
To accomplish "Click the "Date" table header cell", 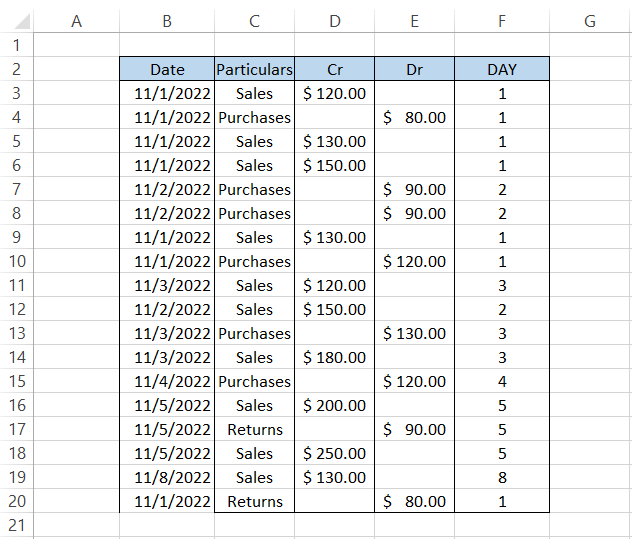I will pos(167,69).
